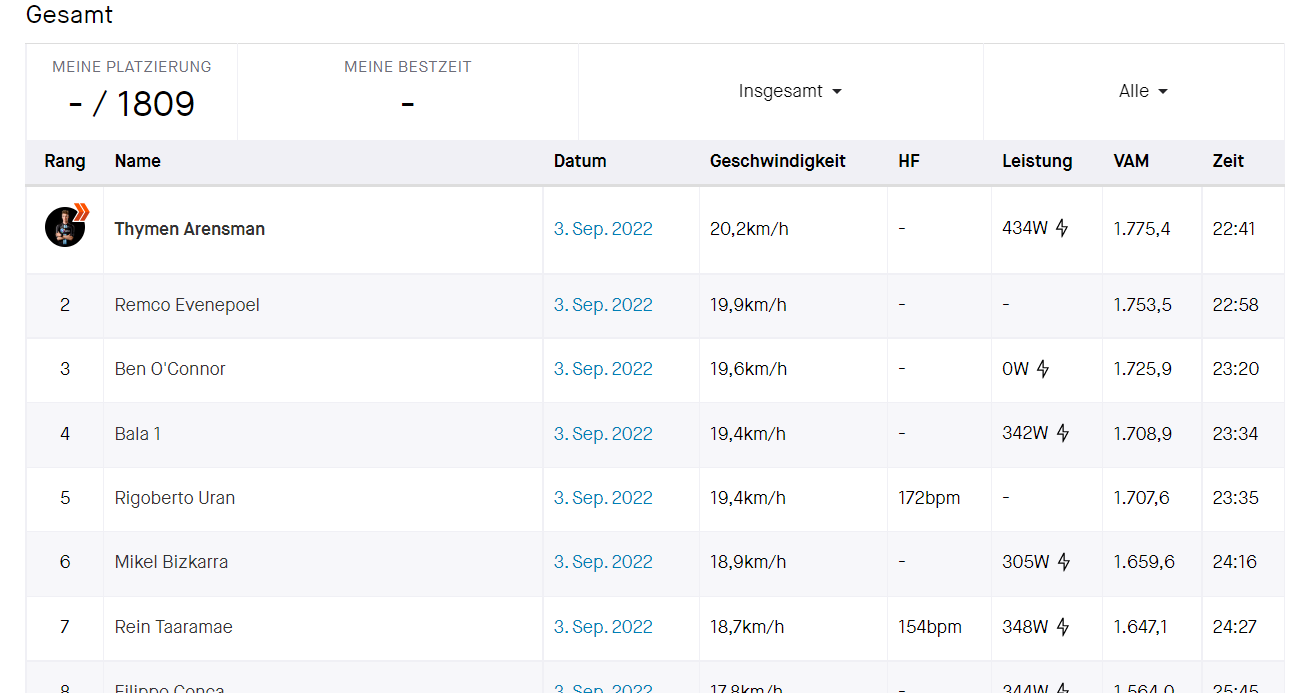Click the Zeit column header
The width and height of the screenshot is (1307, 693).
[x=1228, y=161]
